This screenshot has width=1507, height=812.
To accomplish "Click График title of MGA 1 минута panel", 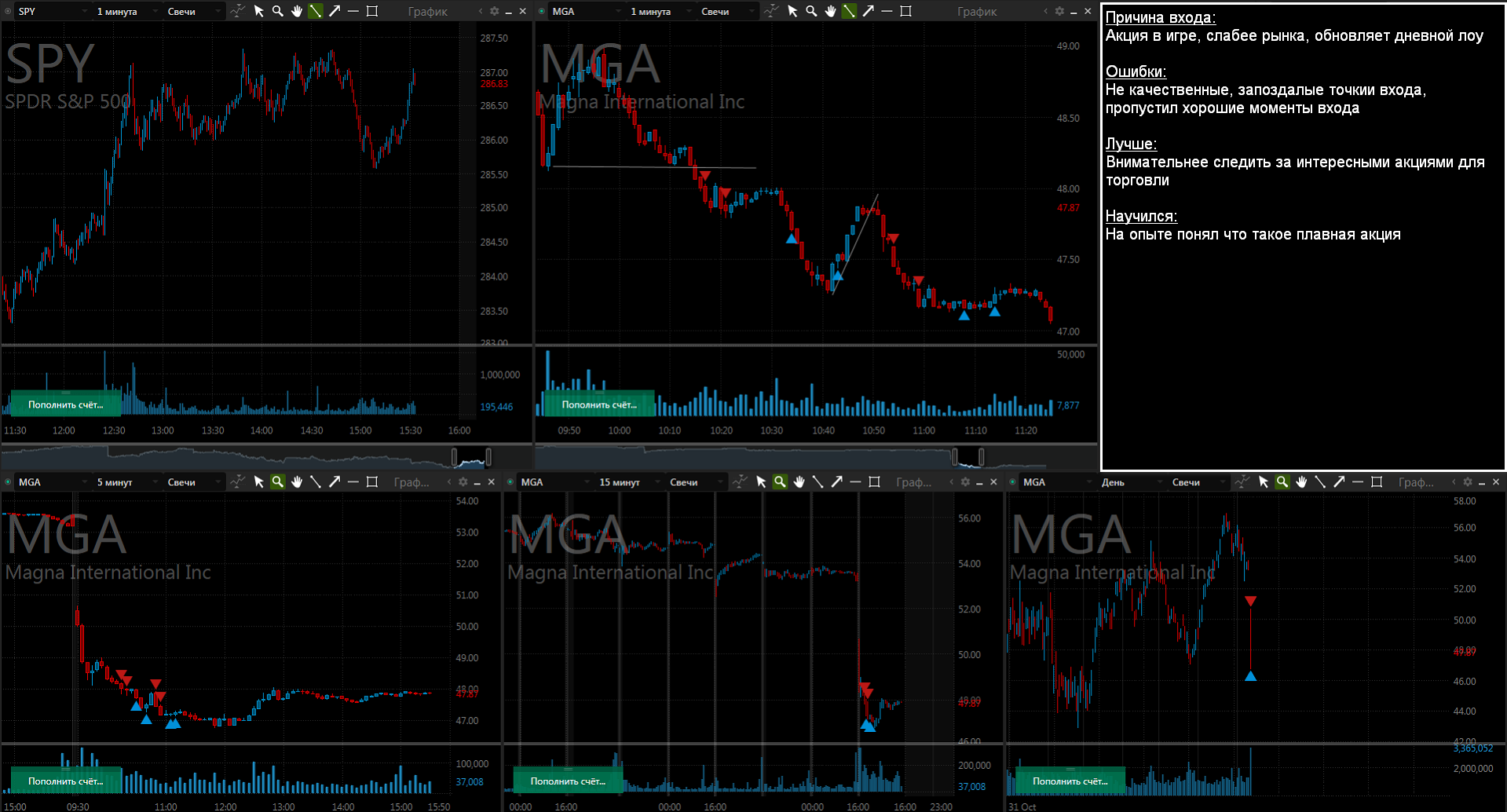I will pyautogui.click(x=977, y=11).
